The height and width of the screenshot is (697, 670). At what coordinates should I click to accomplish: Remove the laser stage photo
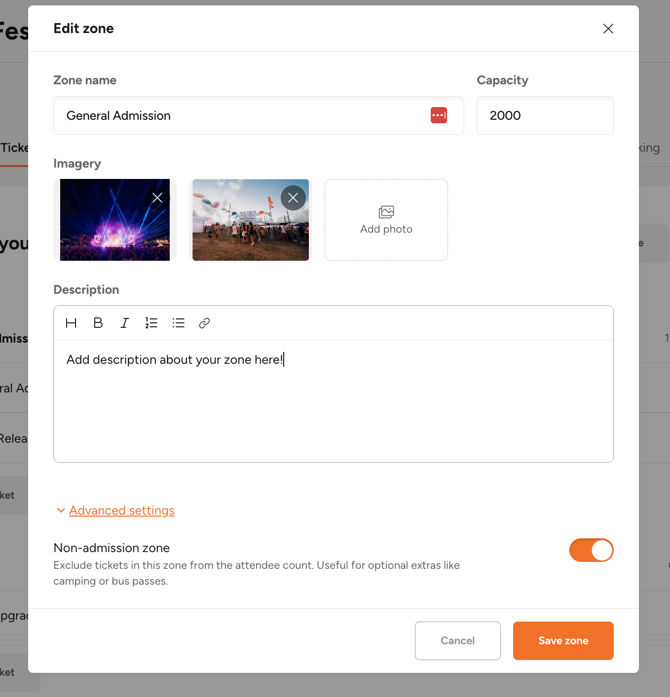[157, 198]
